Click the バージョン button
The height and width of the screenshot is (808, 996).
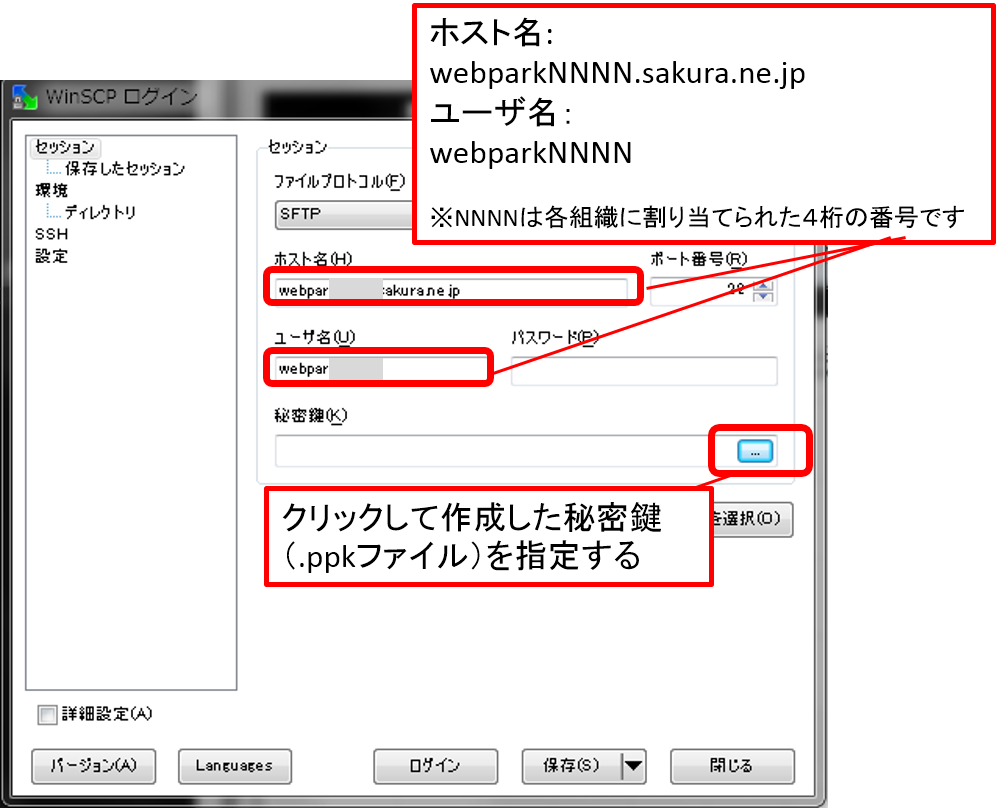coord(93,766)
